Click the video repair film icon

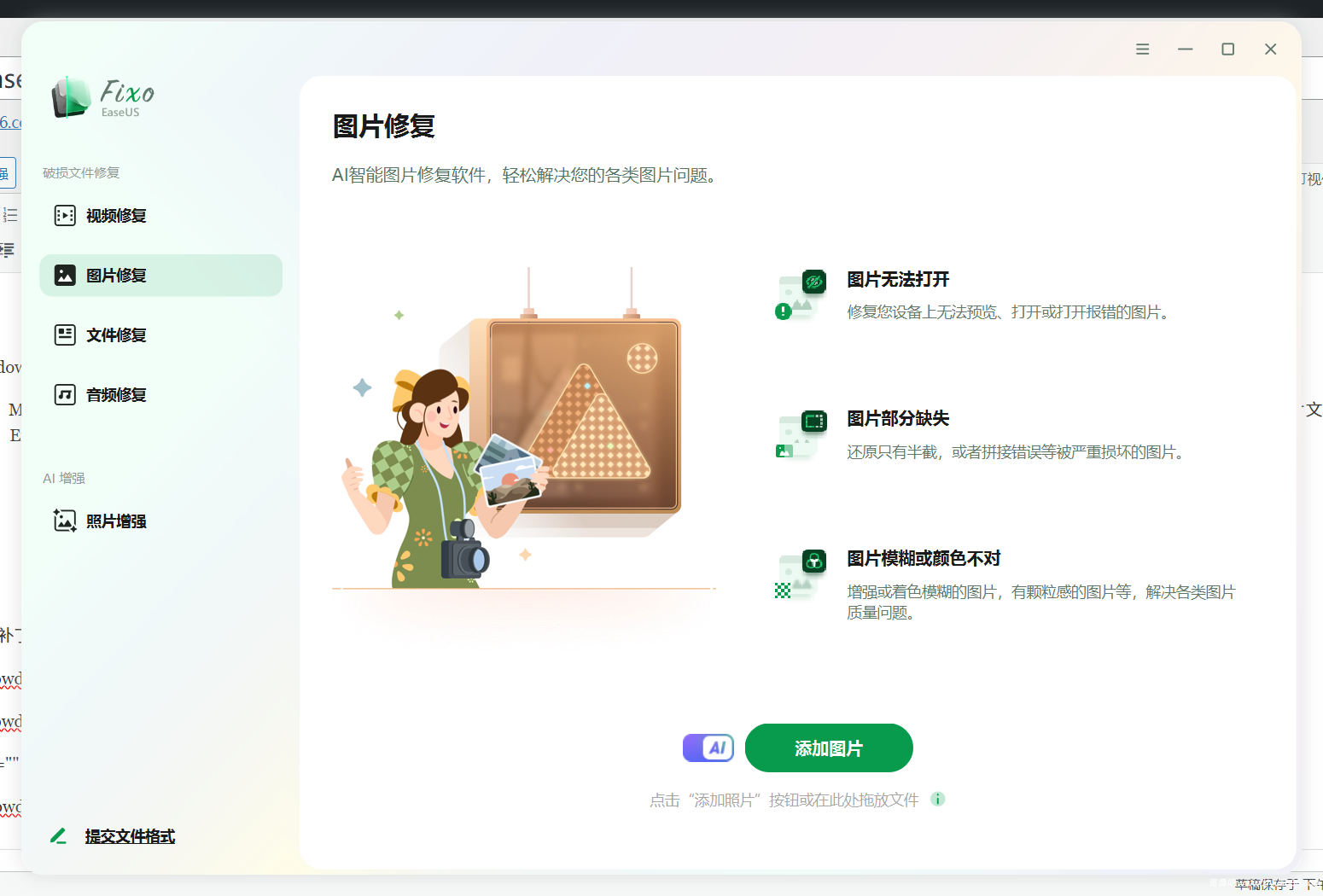coord(65,215)
